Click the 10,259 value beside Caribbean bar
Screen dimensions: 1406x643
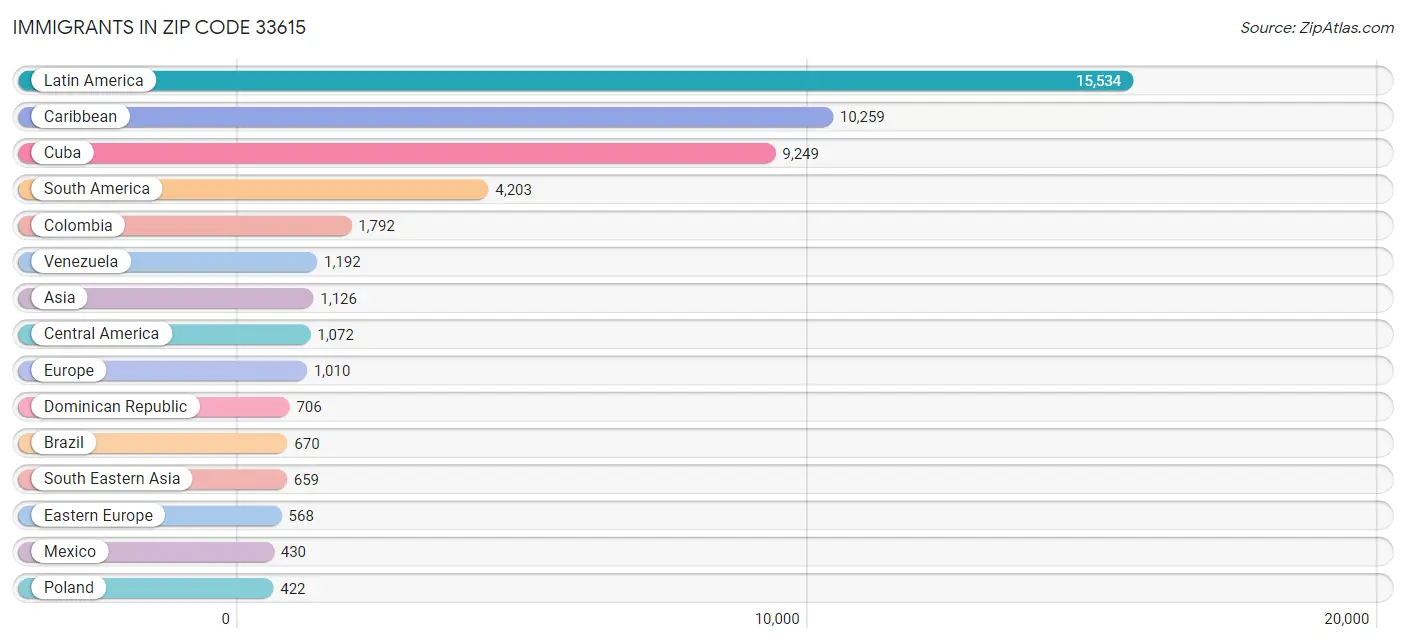(861, 116)
